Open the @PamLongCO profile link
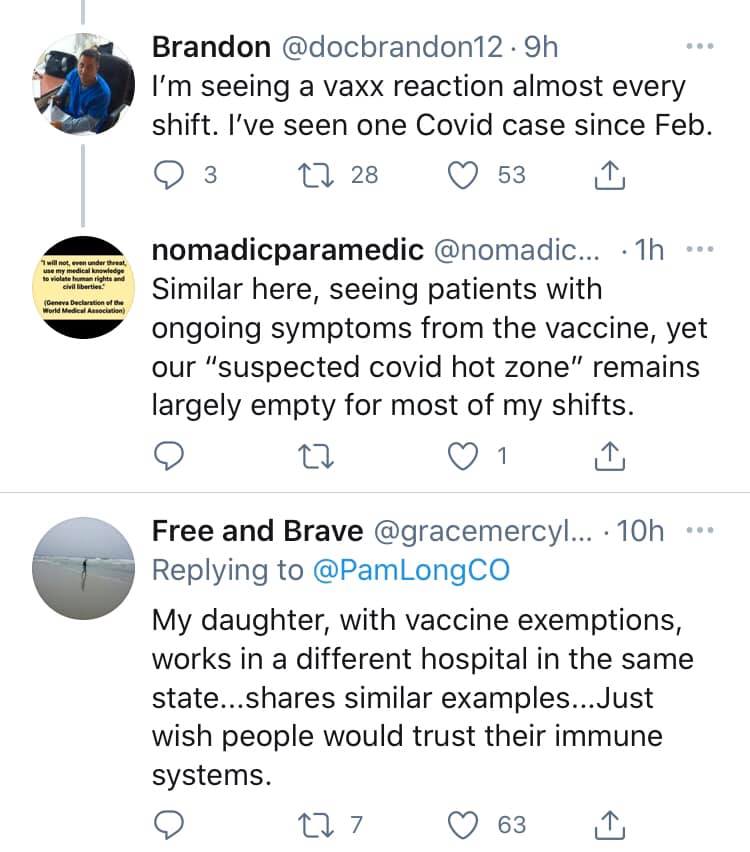This screenshot has width=750, height=852. (x=412, y=570)
